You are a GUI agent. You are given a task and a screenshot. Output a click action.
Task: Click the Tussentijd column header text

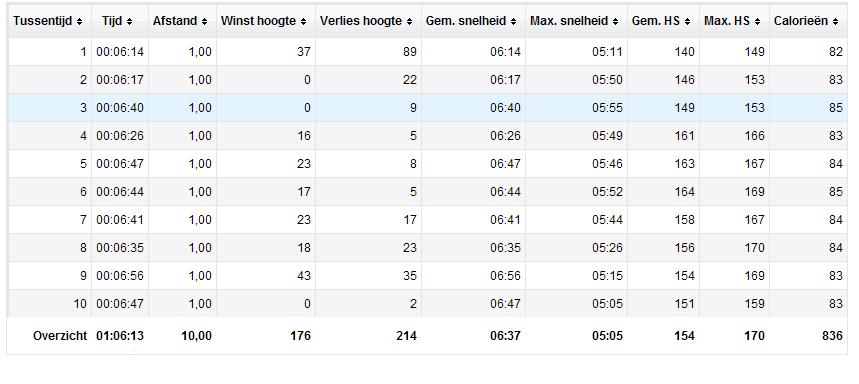click(x=43, y=21)
